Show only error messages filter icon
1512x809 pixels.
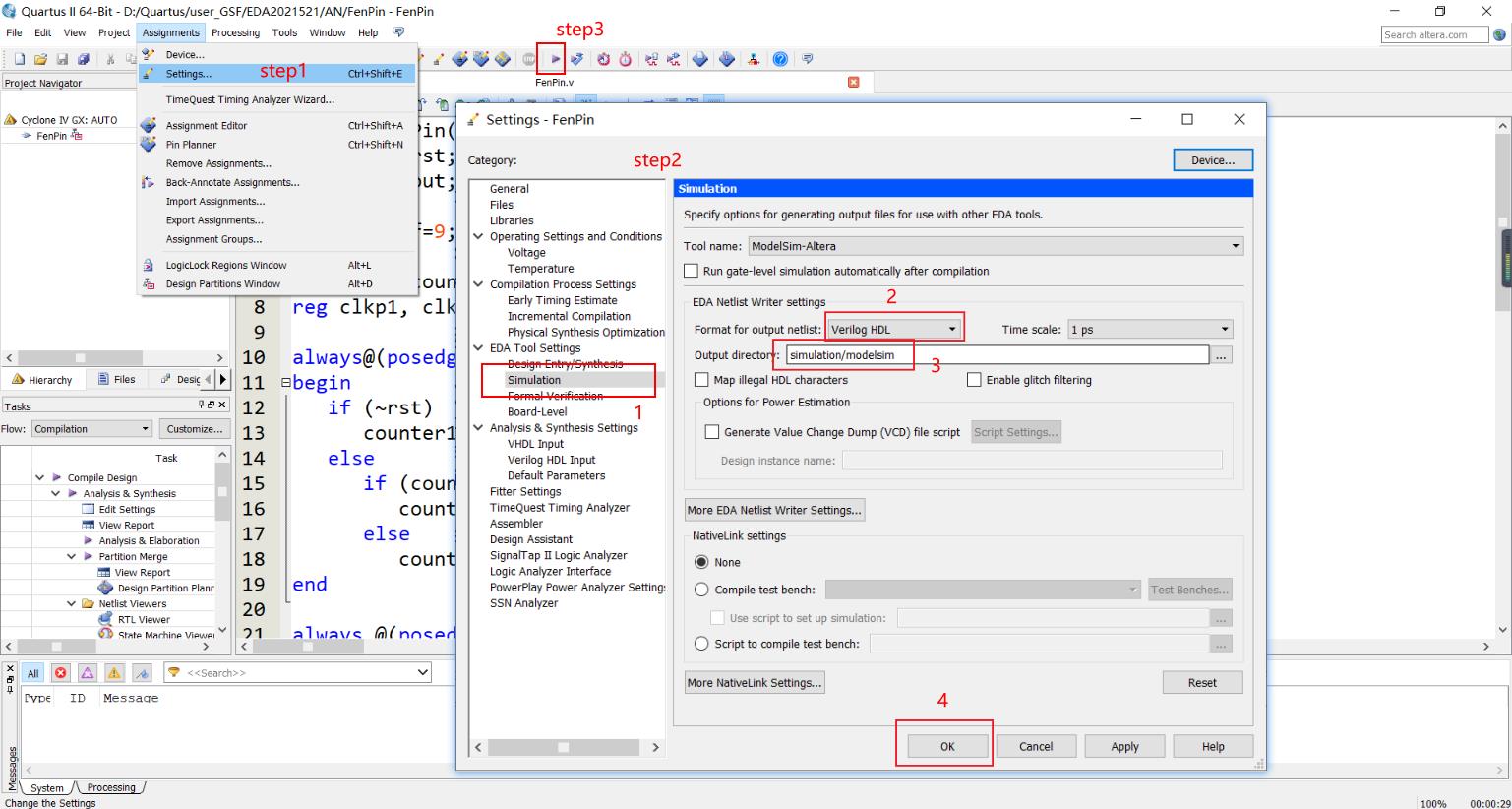tap(61, 673)
